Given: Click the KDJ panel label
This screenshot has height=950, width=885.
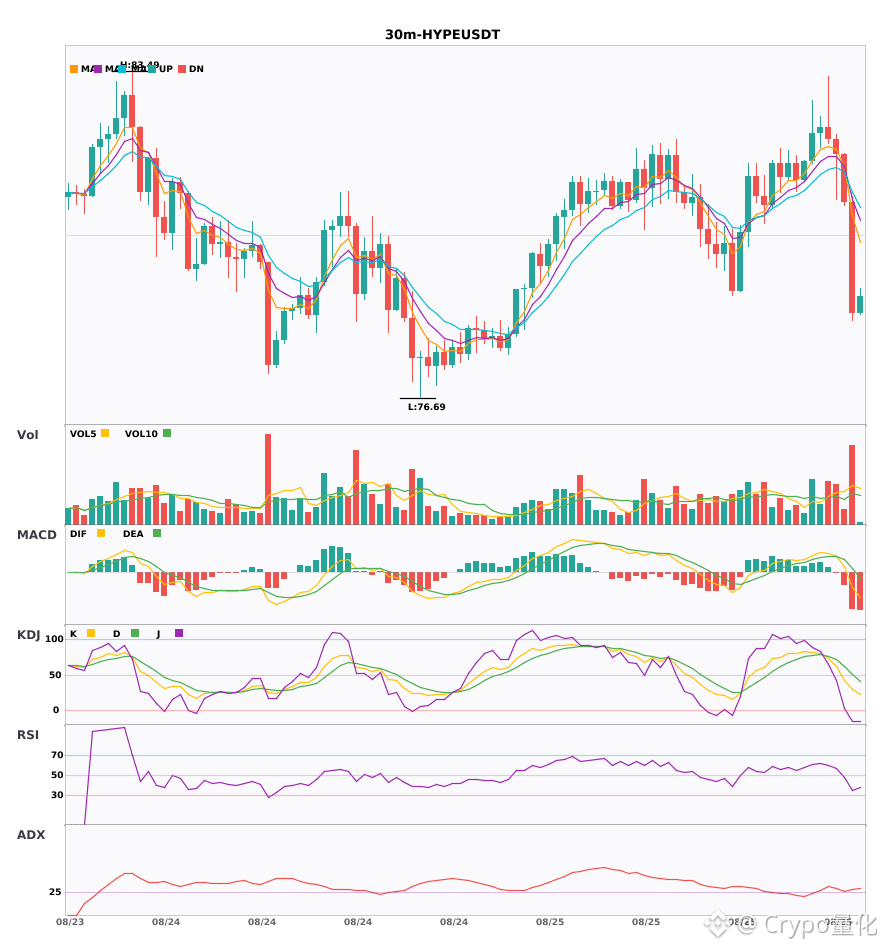Looking at the screenshot, I should tap(28, 635).
